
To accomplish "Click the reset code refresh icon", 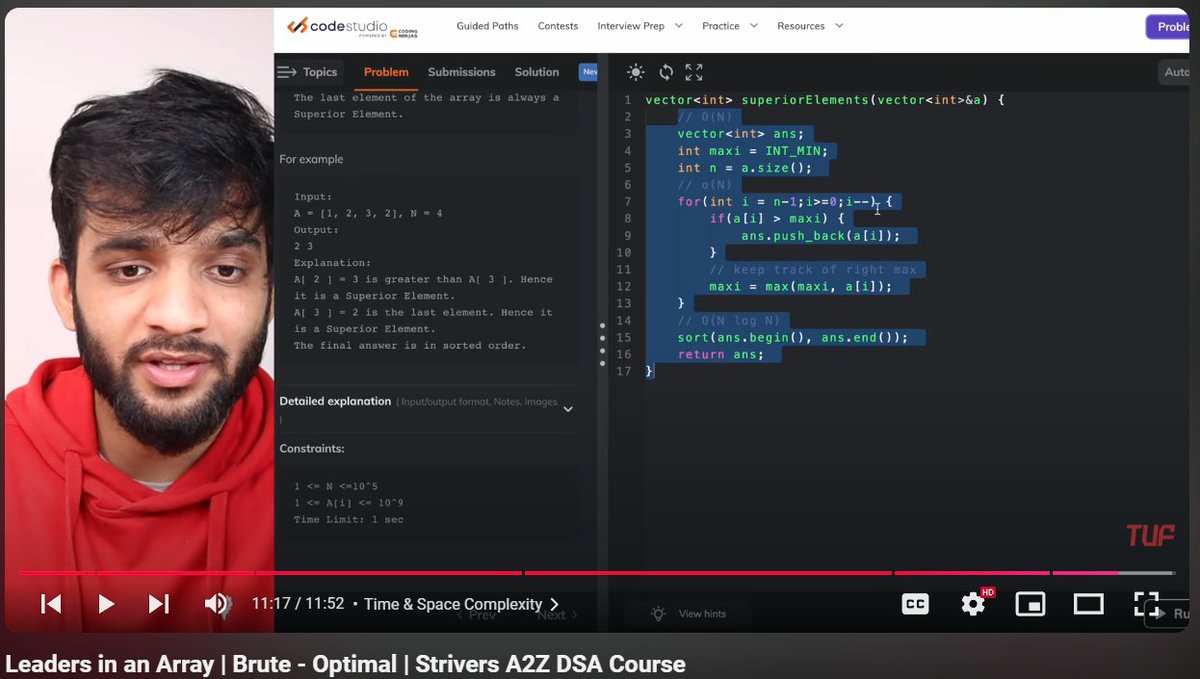I will tap(665, 72).
